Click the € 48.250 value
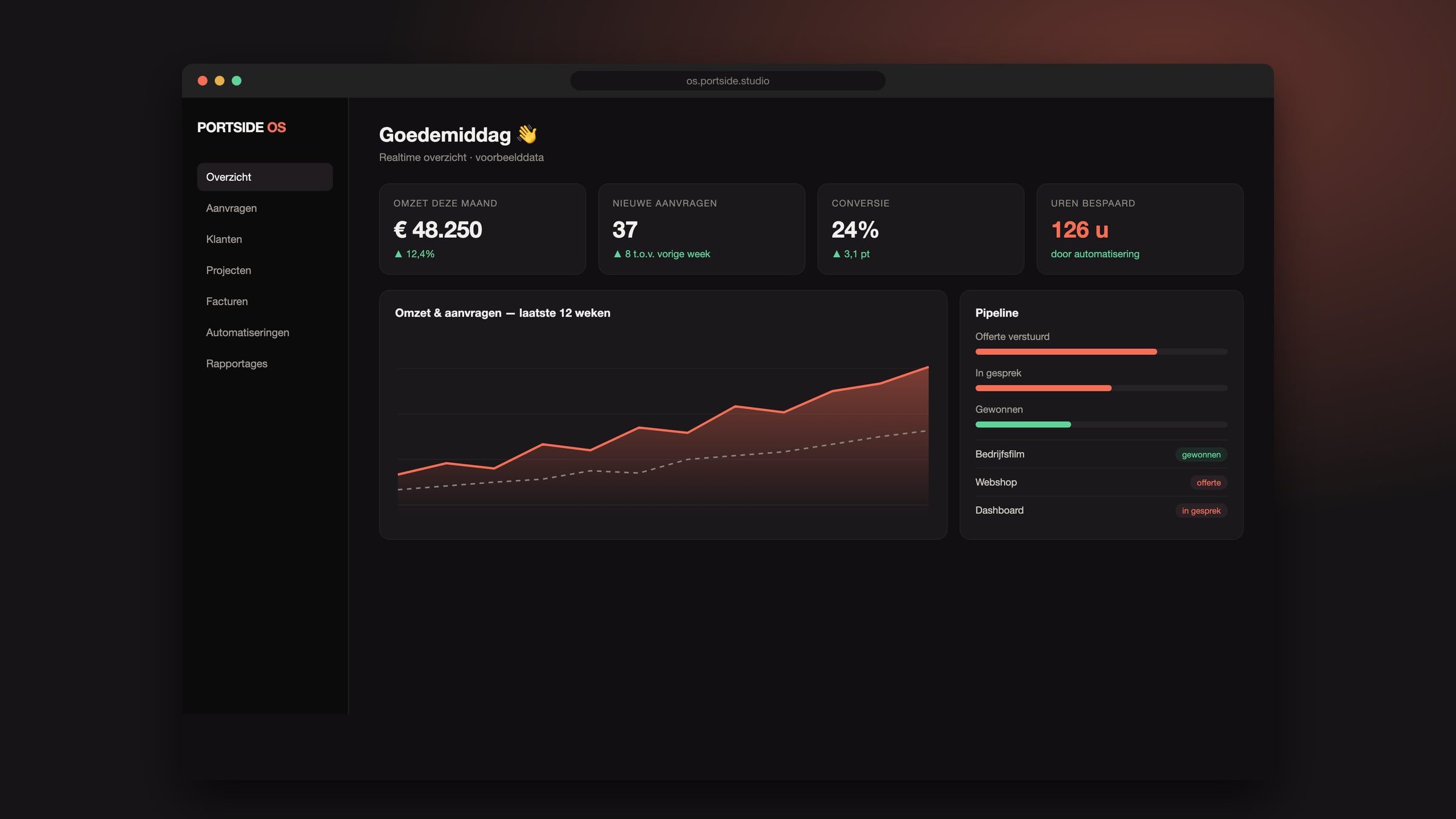The image size is (1456, 819). tap(438, 229)
